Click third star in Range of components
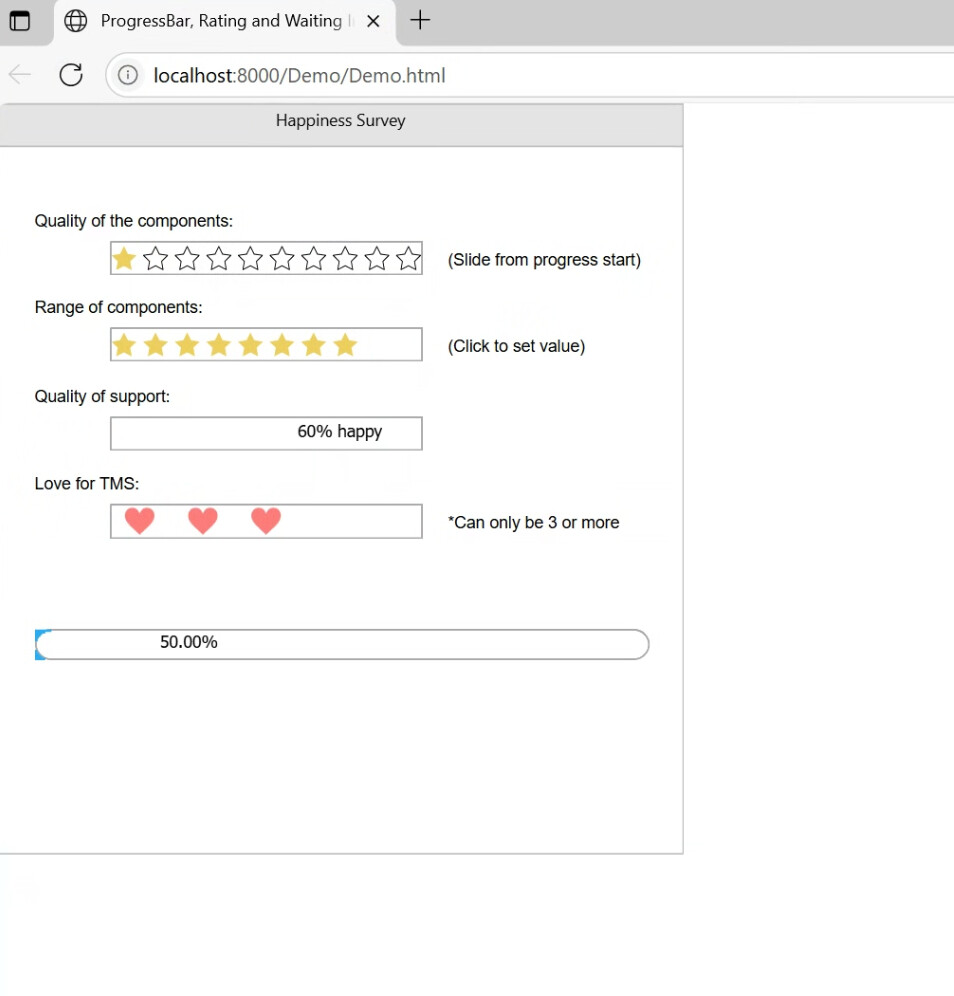The height and width of the screenshot is (996, 954). pyautogui.click(x=187, y=345)
